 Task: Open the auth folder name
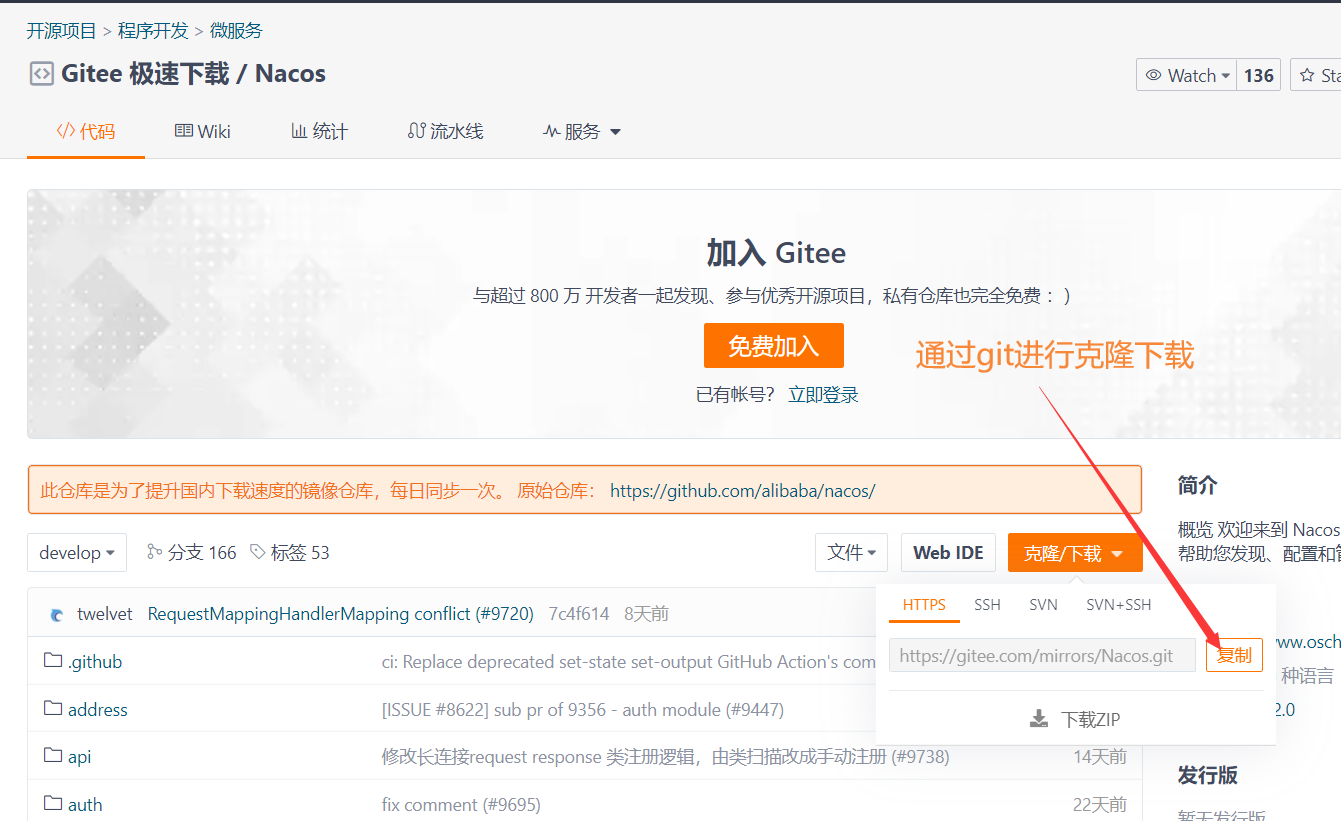[x=85, y=805]
